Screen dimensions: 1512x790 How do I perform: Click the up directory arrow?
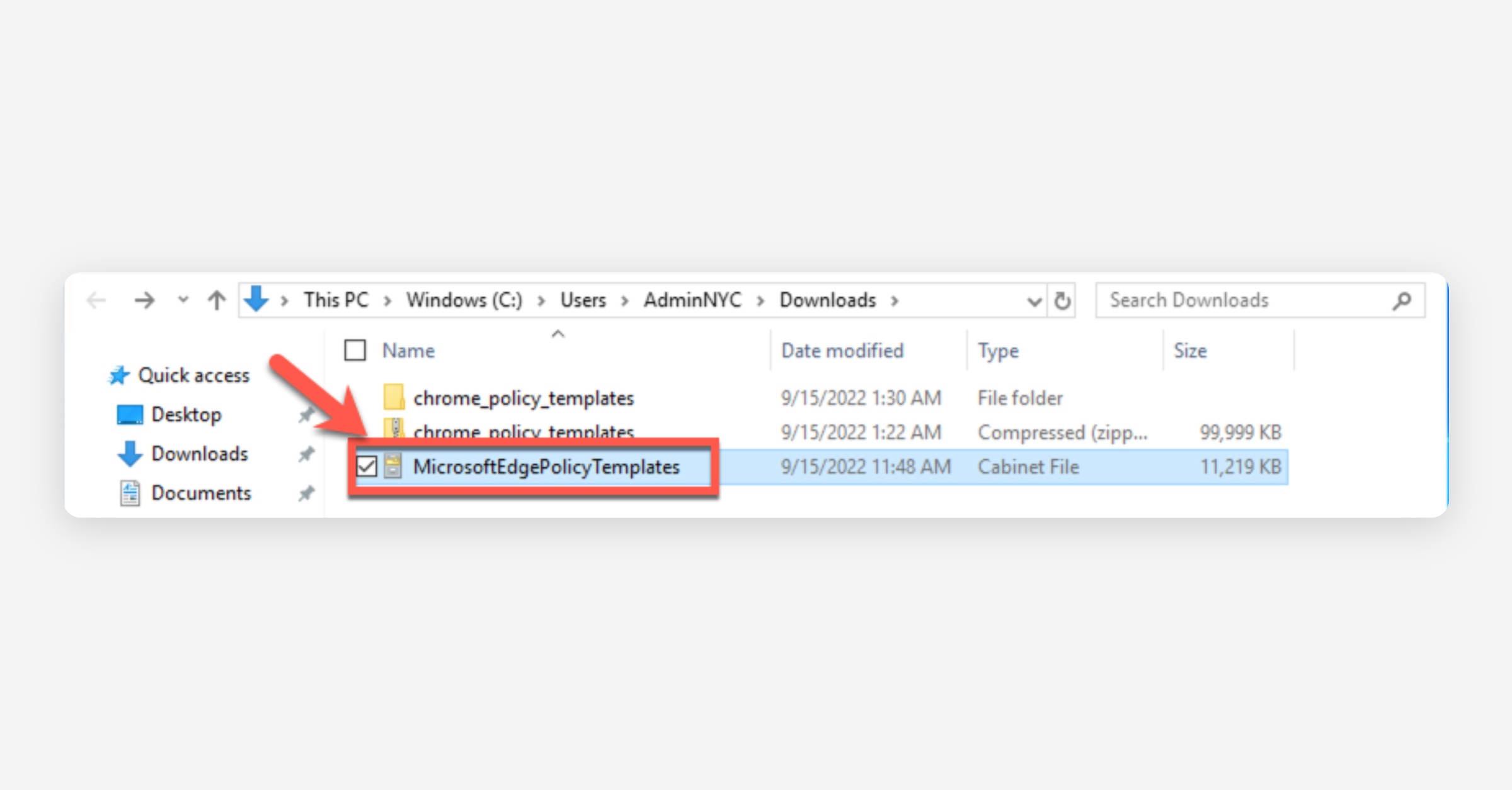[216, 301]
